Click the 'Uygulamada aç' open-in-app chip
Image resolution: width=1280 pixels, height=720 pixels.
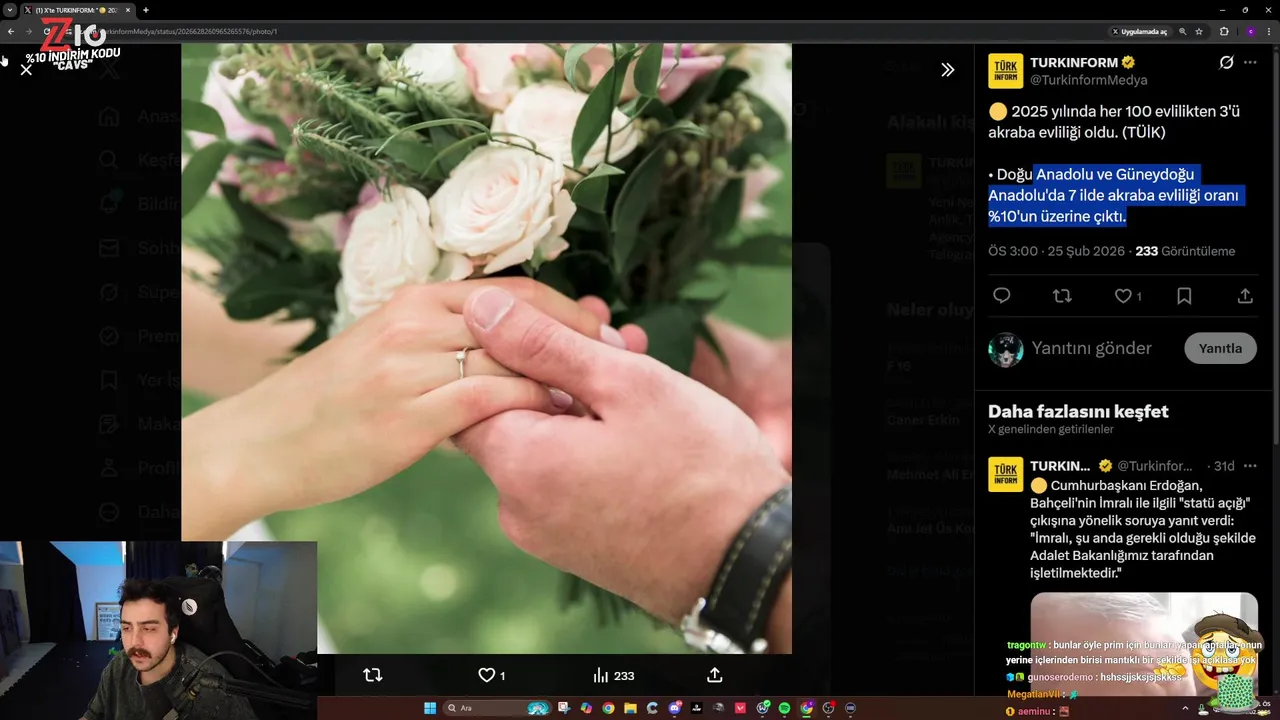pos(1139,31)
